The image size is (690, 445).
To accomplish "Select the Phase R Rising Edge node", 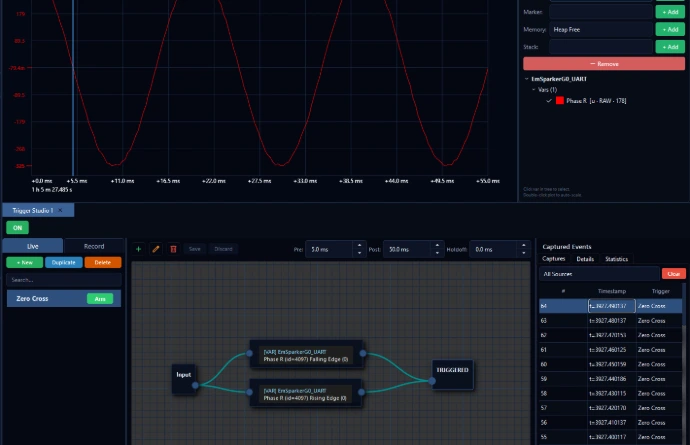I will [306, 393].
